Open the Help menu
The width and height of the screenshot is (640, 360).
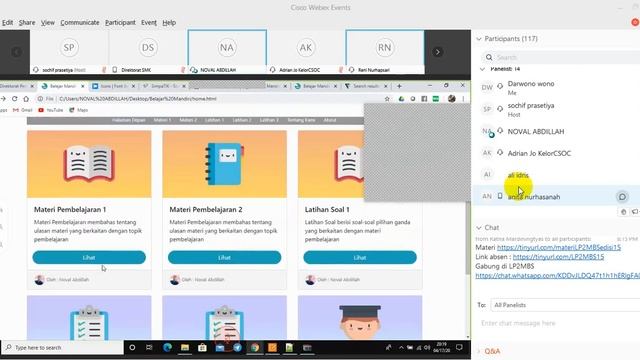pyautogui.click(x=169, y=22)
